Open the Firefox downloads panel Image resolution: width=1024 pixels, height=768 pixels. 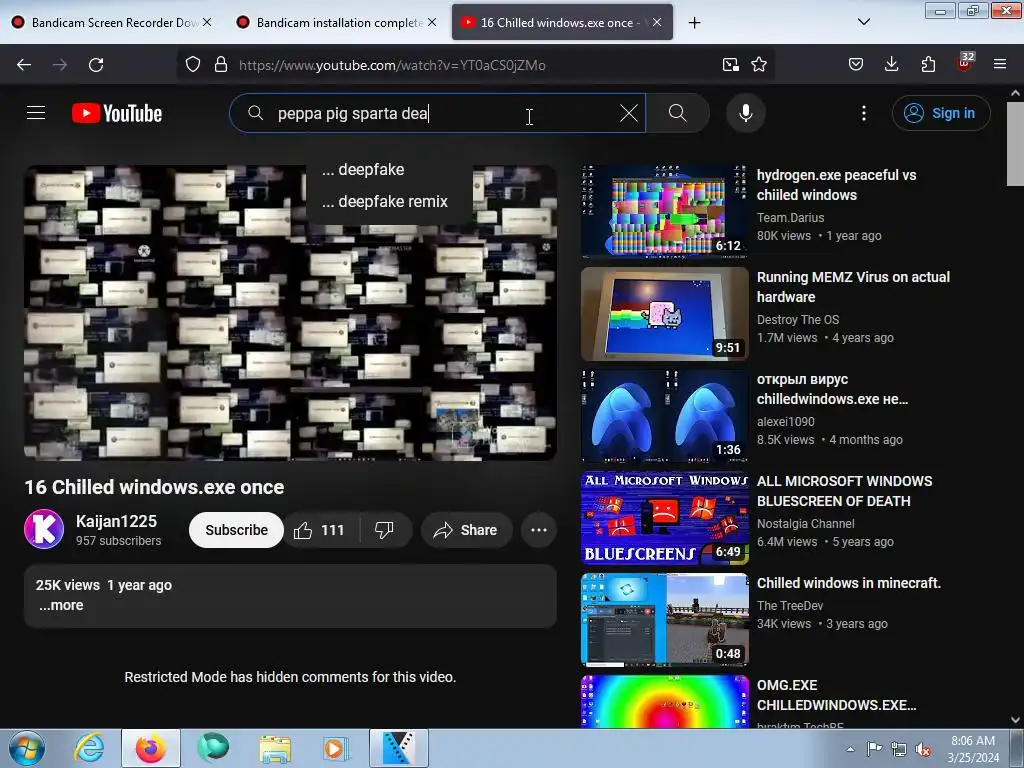click(891, 65)
